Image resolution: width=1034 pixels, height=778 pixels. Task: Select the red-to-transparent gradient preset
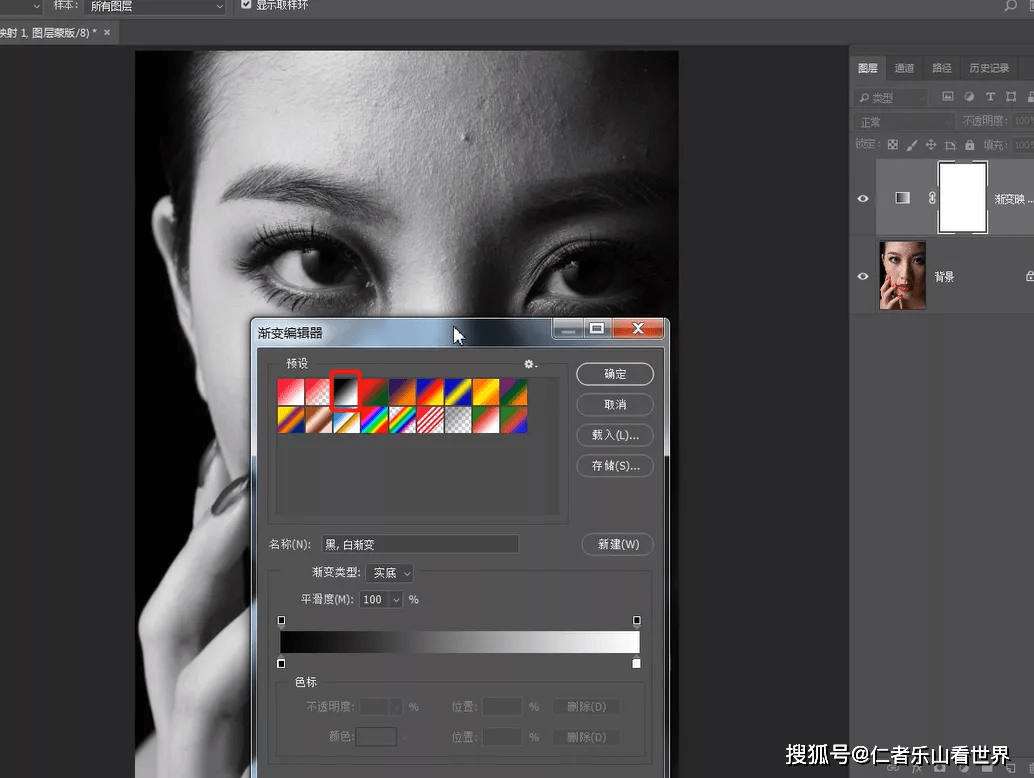(318, 392)
